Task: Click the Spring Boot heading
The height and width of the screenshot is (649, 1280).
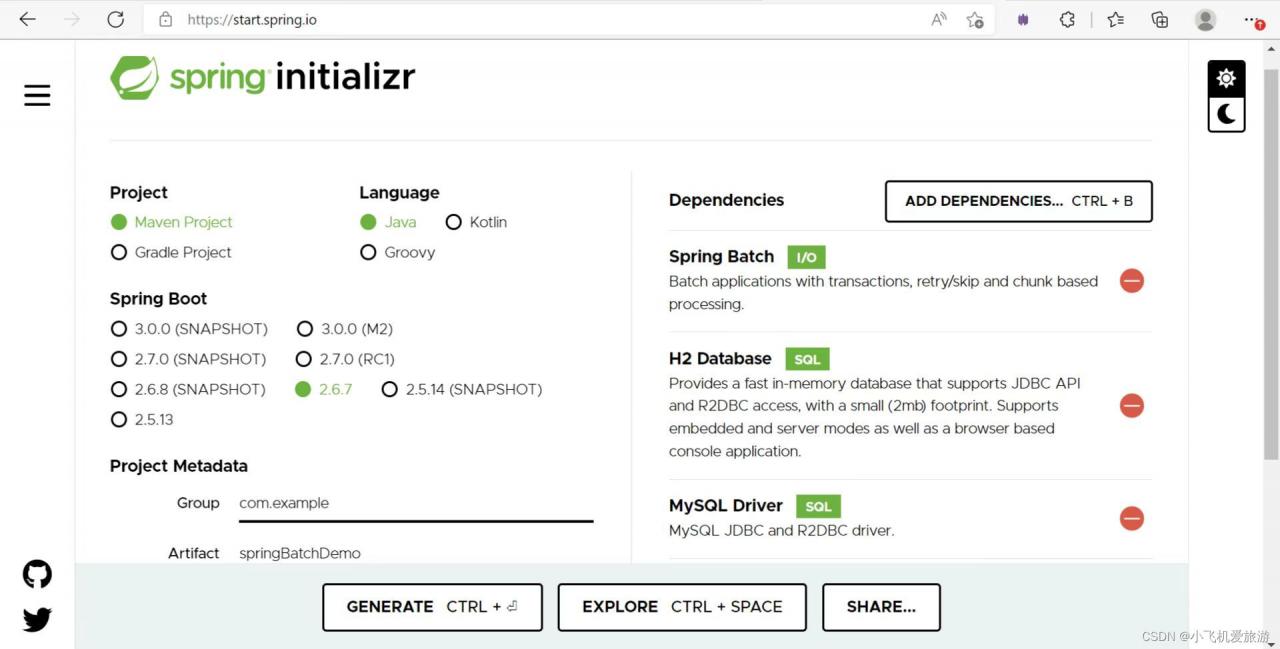Action: point(159,299)
